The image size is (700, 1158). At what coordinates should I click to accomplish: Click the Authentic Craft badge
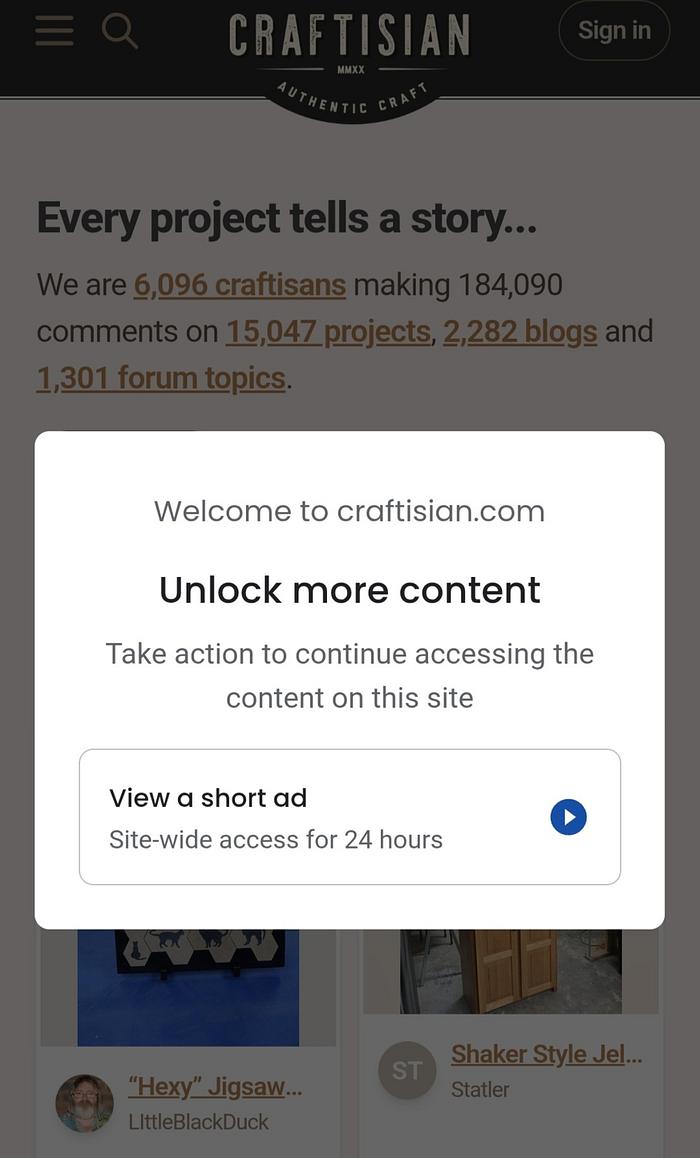tap(350, 100)
